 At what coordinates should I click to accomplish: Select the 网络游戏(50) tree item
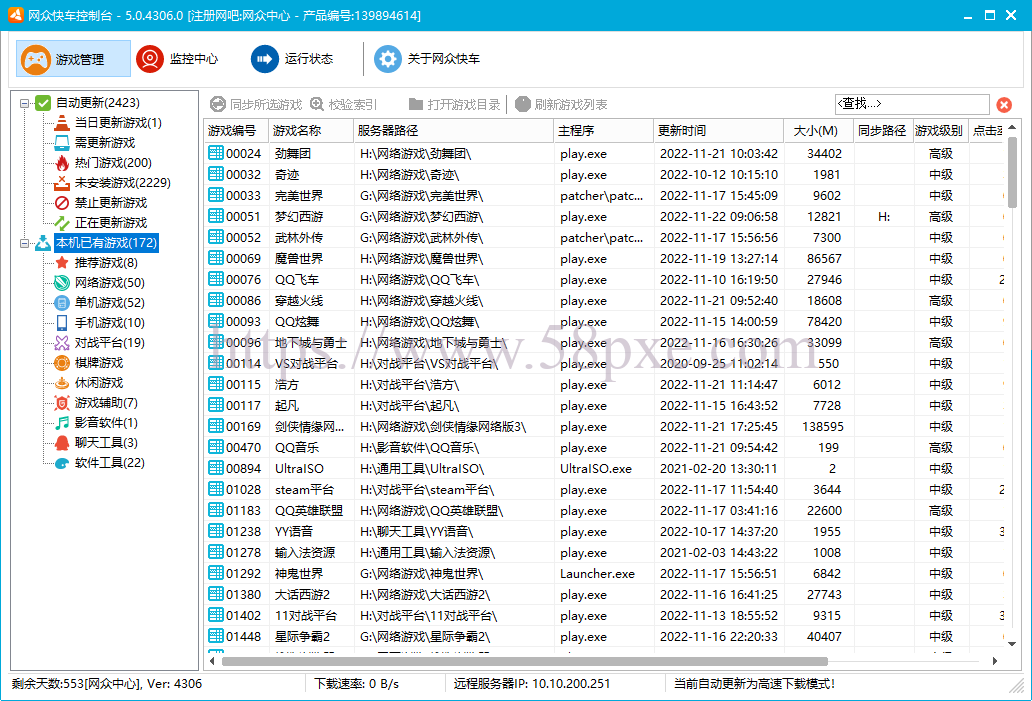click(x=110, y=283)
